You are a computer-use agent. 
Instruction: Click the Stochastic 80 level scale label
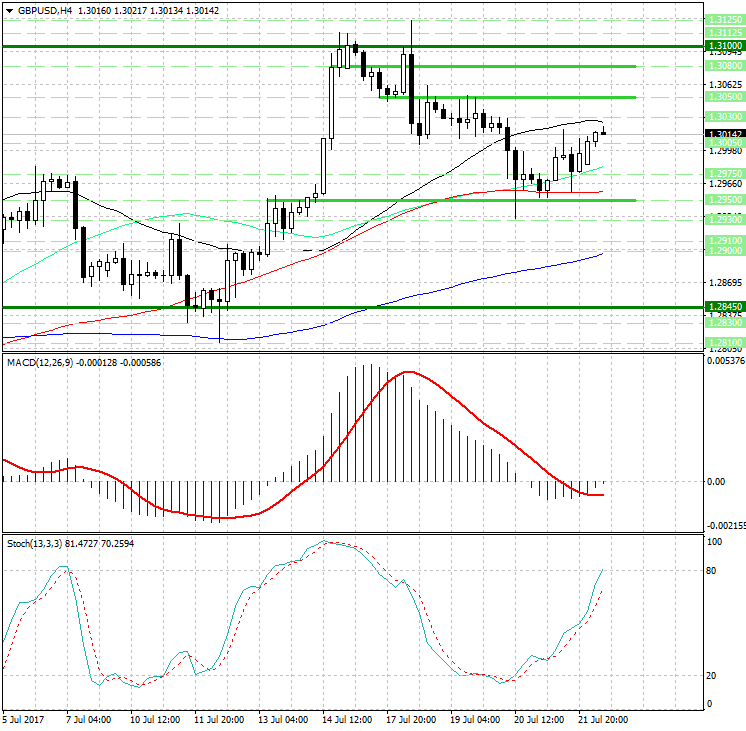point(712,571)
